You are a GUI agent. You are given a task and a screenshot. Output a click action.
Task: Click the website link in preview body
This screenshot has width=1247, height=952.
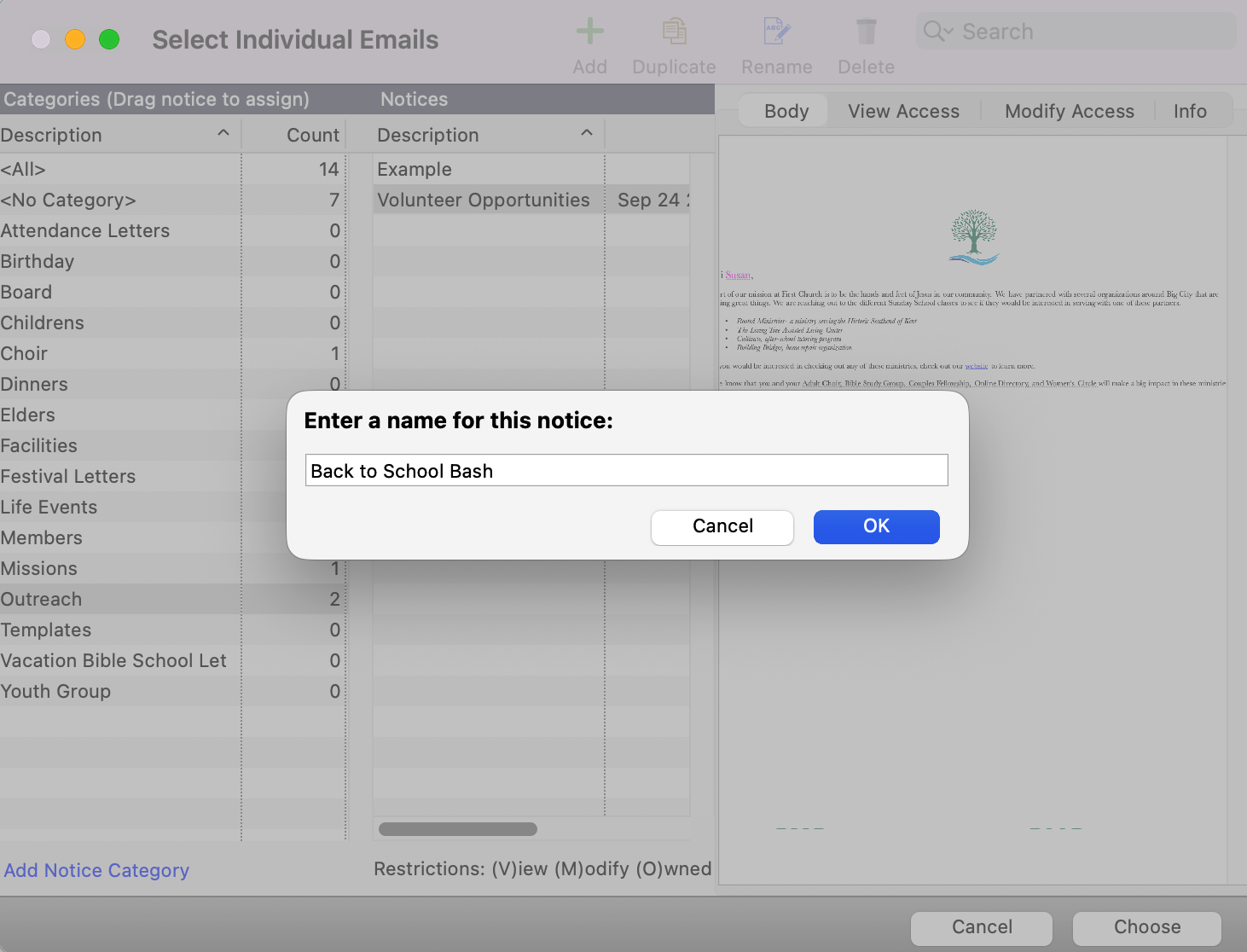tap(976, 366)
